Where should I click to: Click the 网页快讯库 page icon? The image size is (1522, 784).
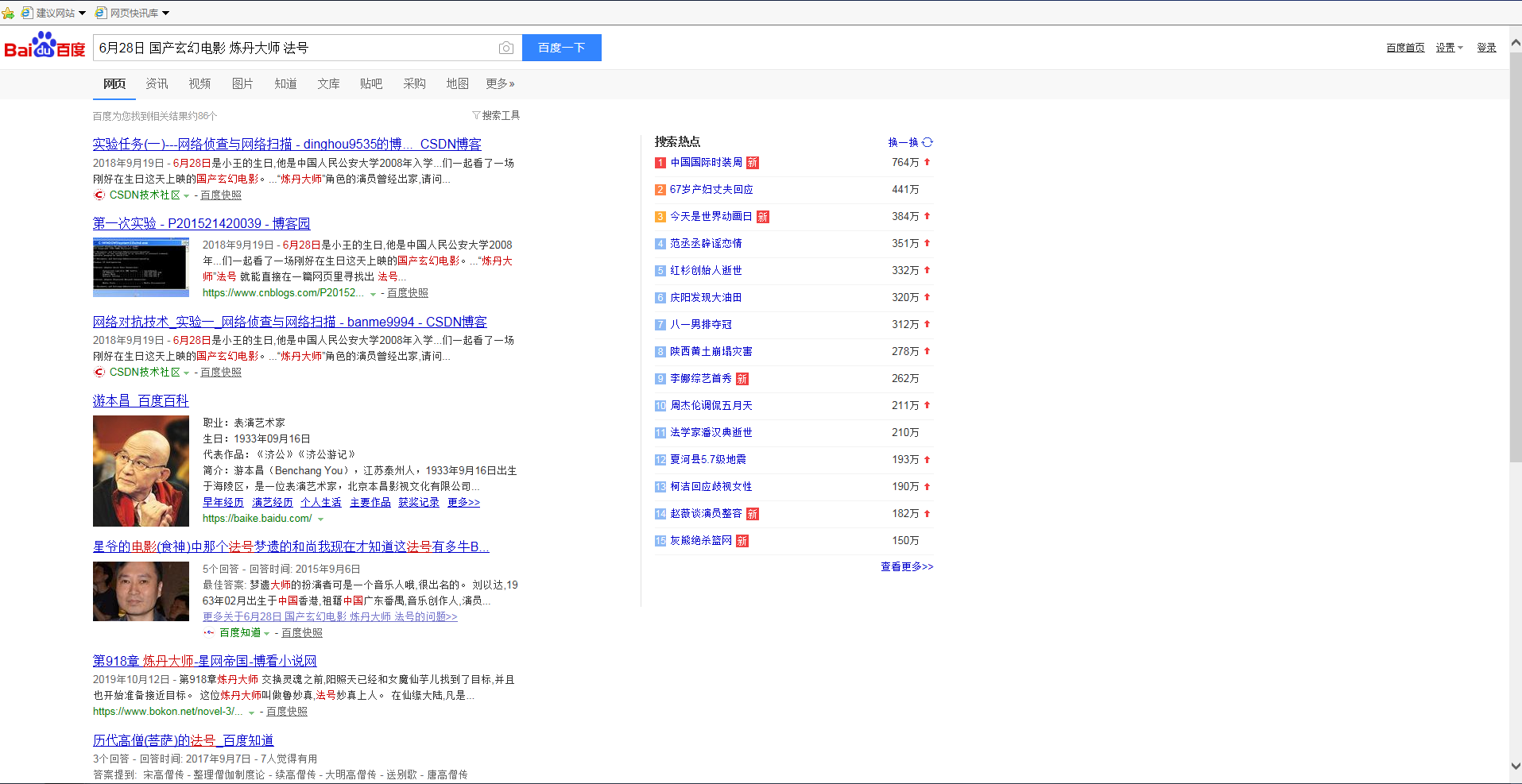pos(101,13)
